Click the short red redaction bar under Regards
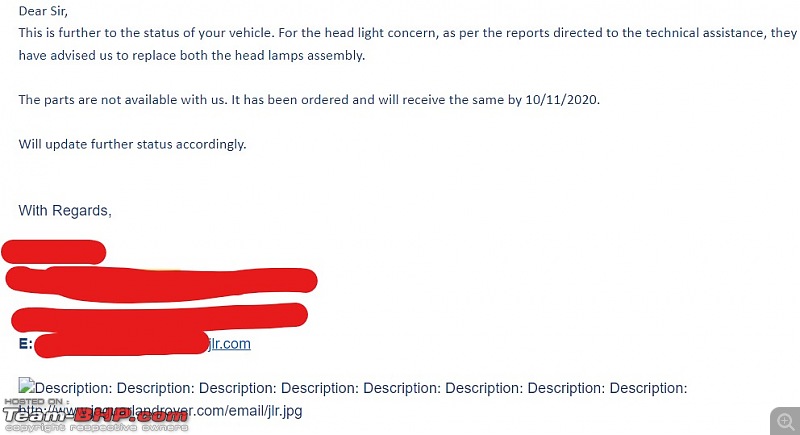 tap(54, 252)
